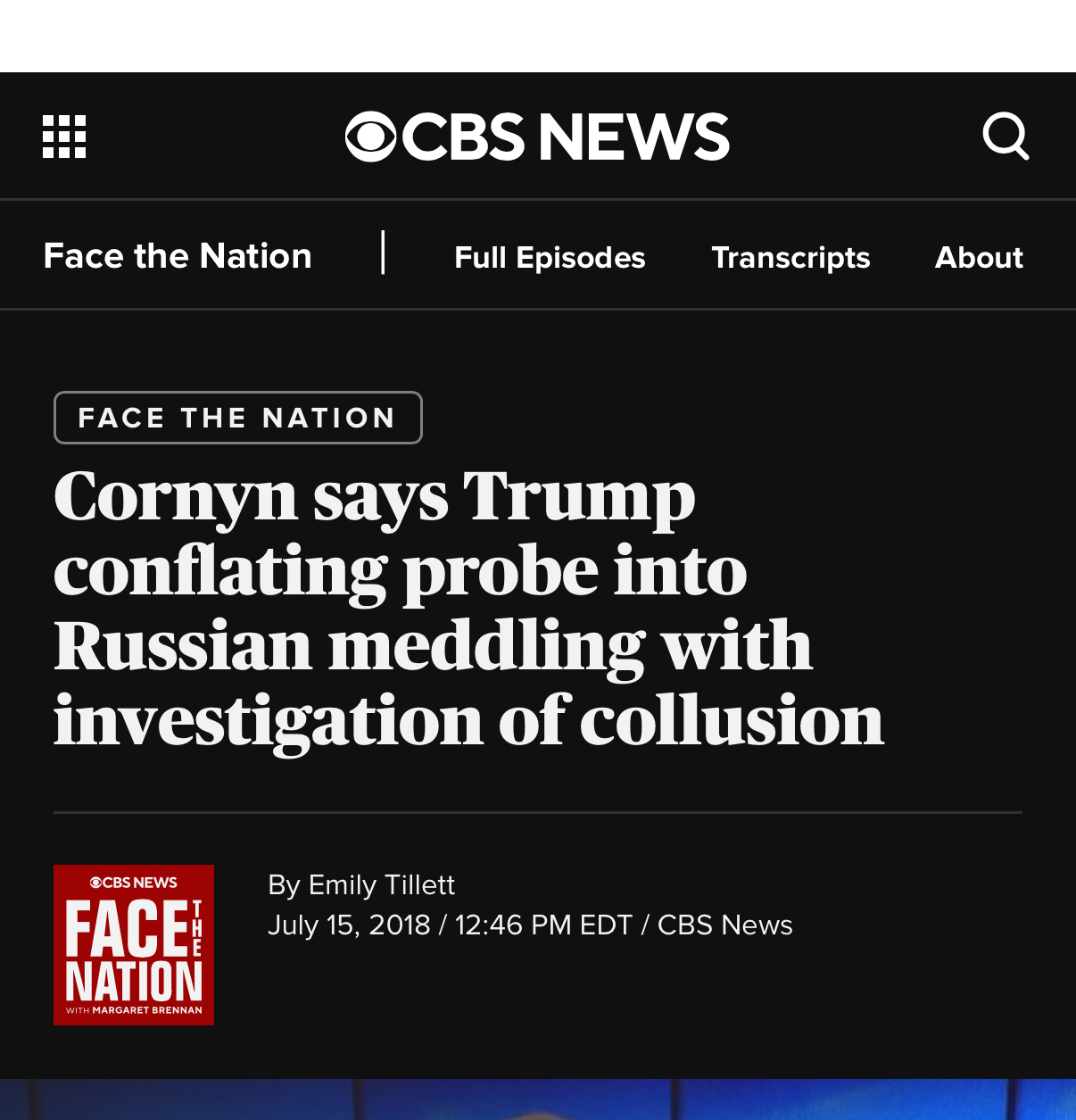Click the article hero image at bottom
1076x1120 pixels.
[538, 1099]
